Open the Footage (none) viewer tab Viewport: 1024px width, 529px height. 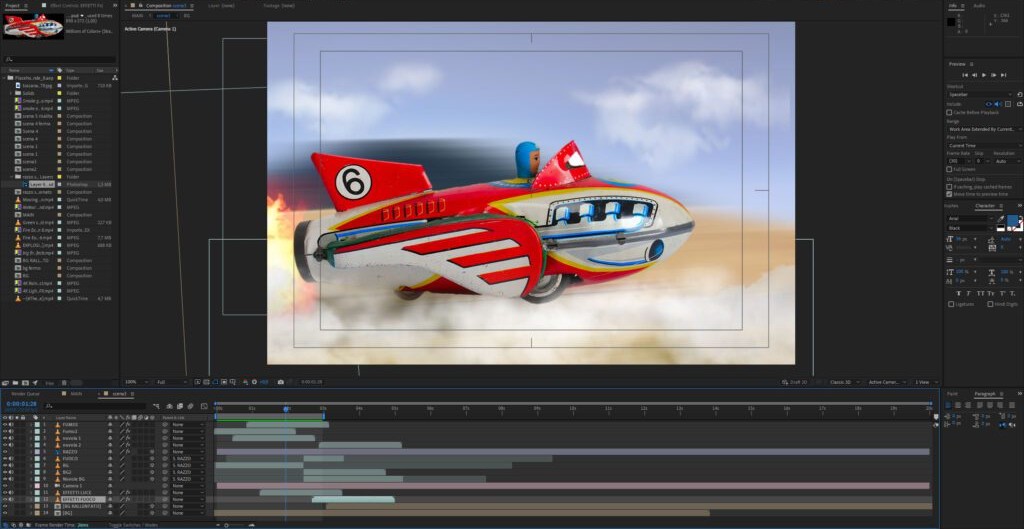278,5
